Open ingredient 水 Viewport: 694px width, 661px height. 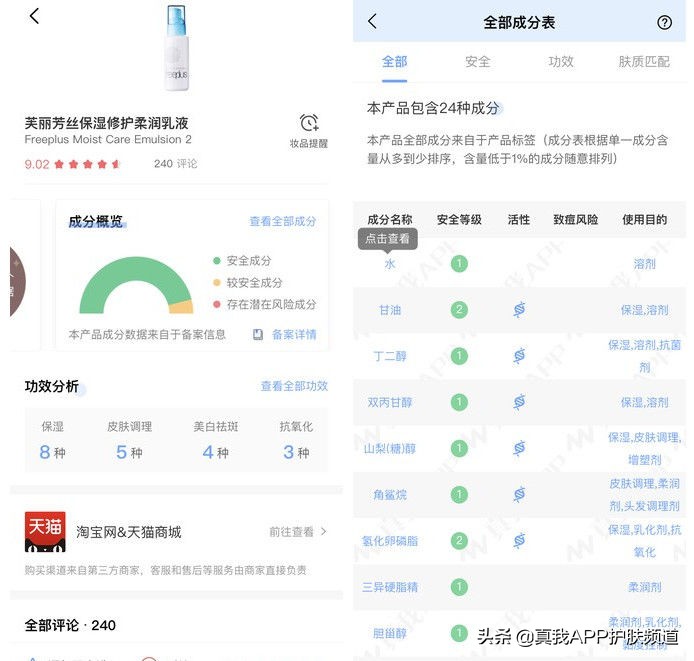click(389, 264)
